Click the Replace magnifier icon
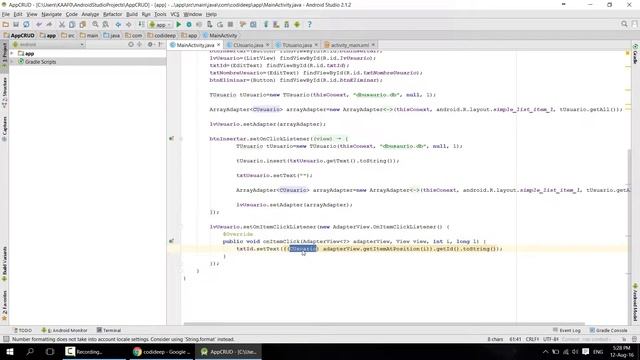 point(105,24)
